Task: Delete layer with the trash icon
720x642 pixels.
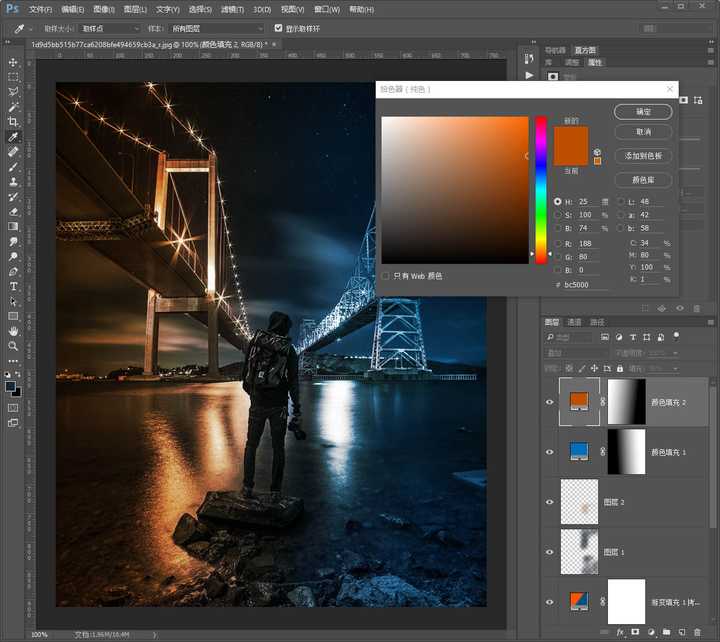Action: click(x=697, y=633)
